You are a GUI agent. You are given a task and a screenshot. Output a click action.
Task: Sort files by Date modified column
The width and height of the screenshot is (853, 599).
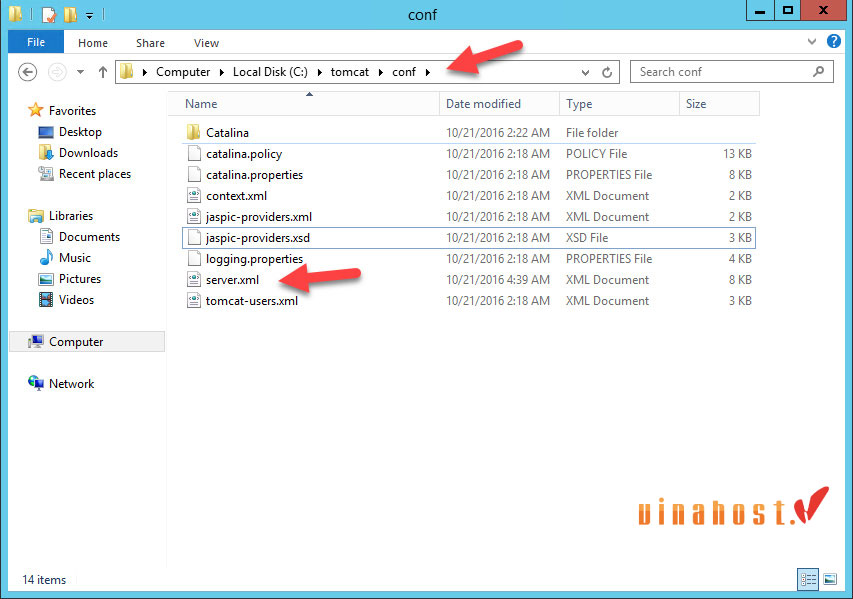click(x=483, y=104)
